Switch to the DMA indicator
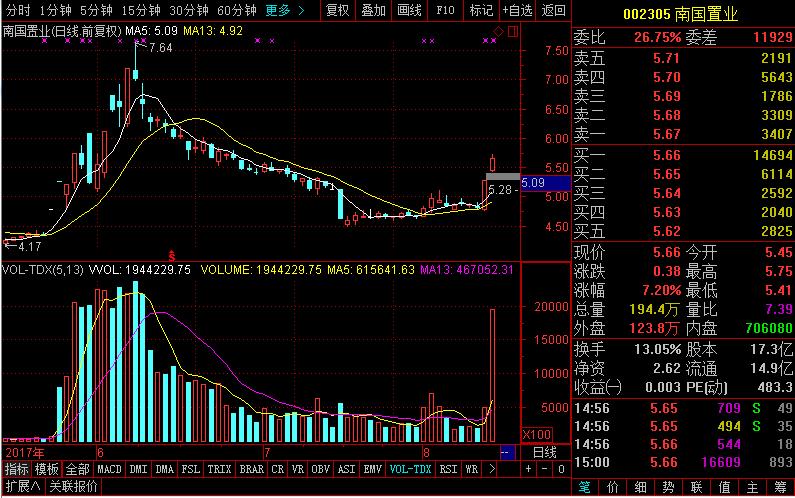The width and height of the screenshot is (795, 498). coord(164,469)
